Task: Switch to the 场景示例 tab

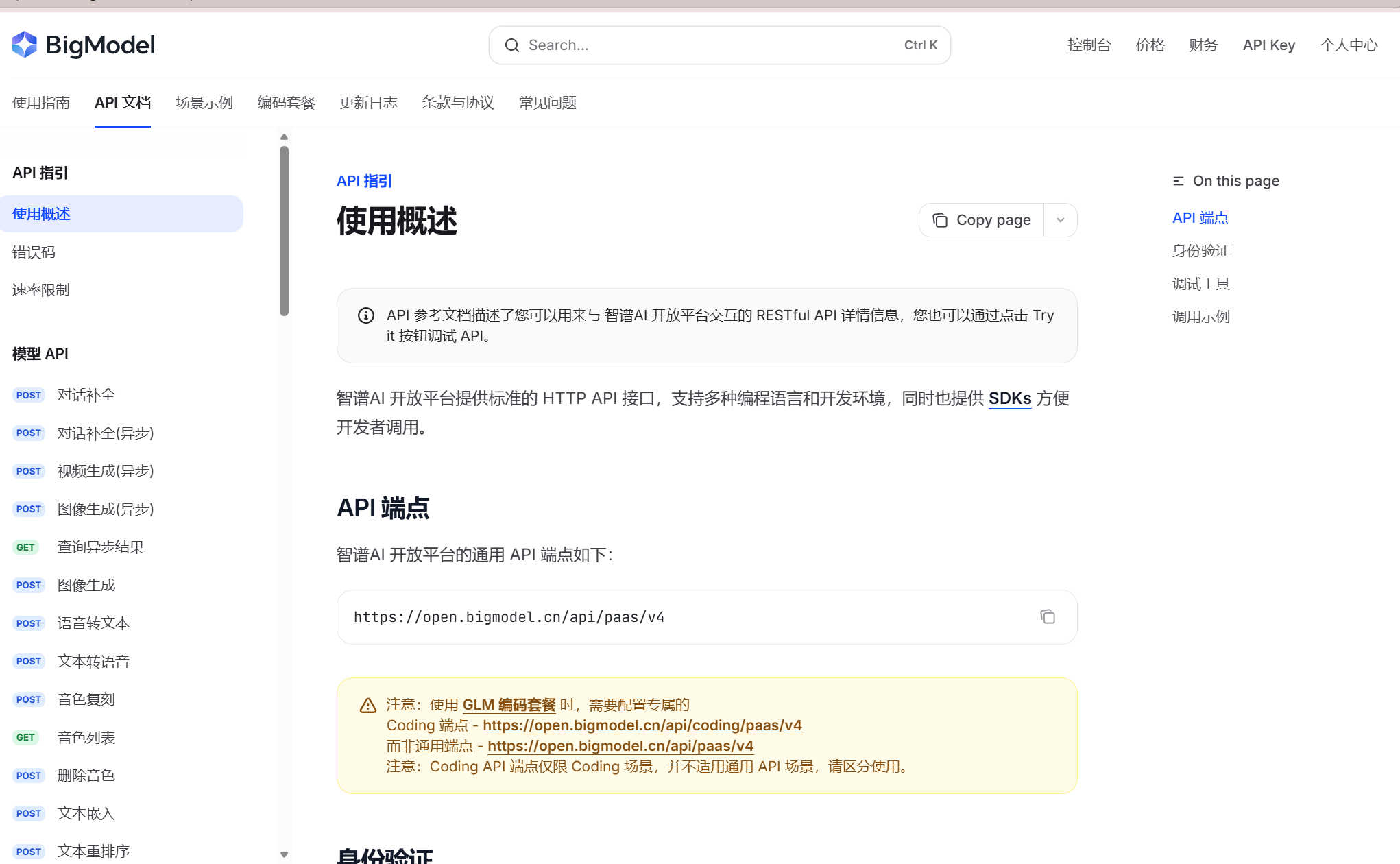Action: tap(204, 103)
